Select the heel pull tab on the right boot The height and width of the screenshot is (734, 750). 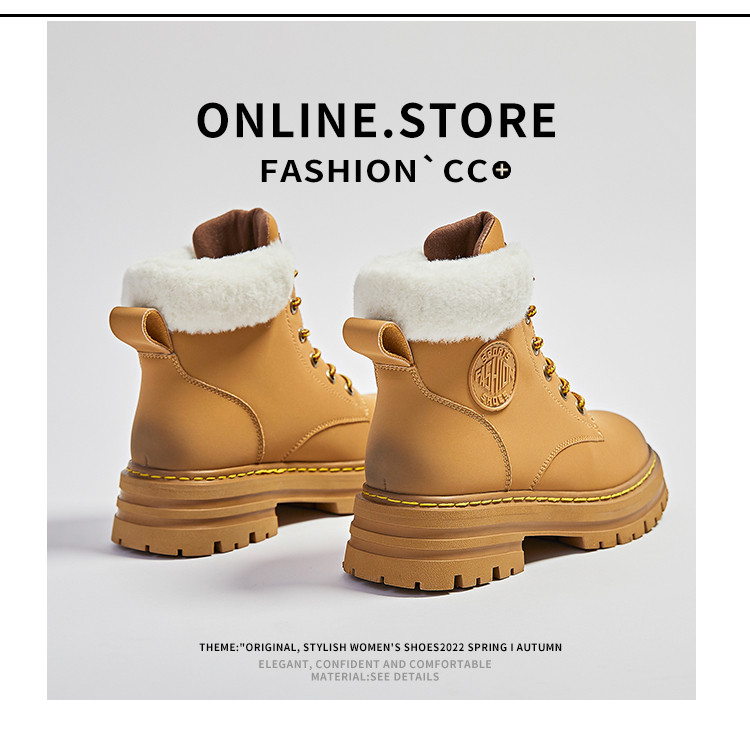(377, 341)
